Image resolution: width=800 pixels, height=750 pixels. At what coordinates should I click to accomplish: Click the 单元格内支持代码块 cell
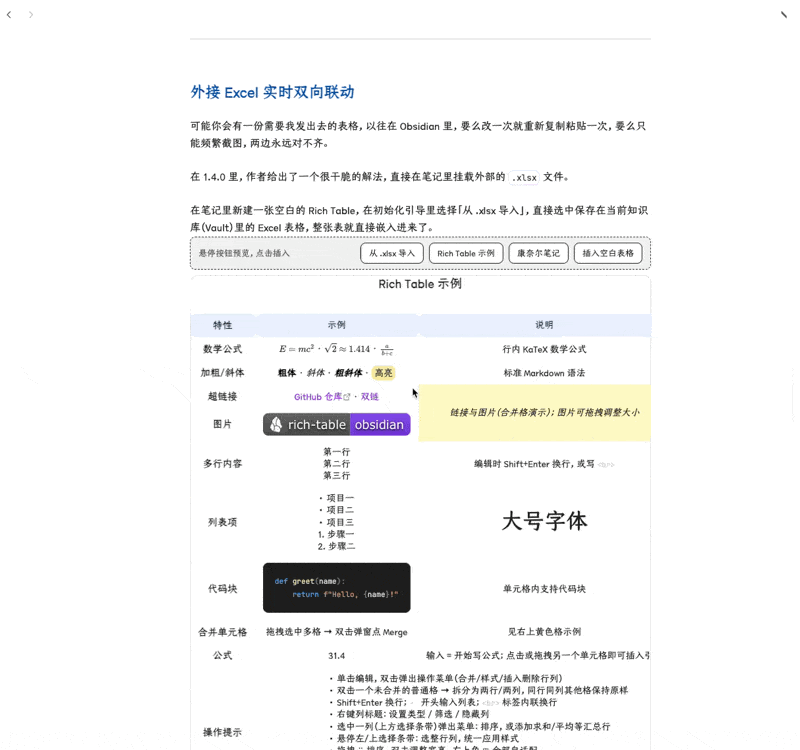tap(544, 589)
